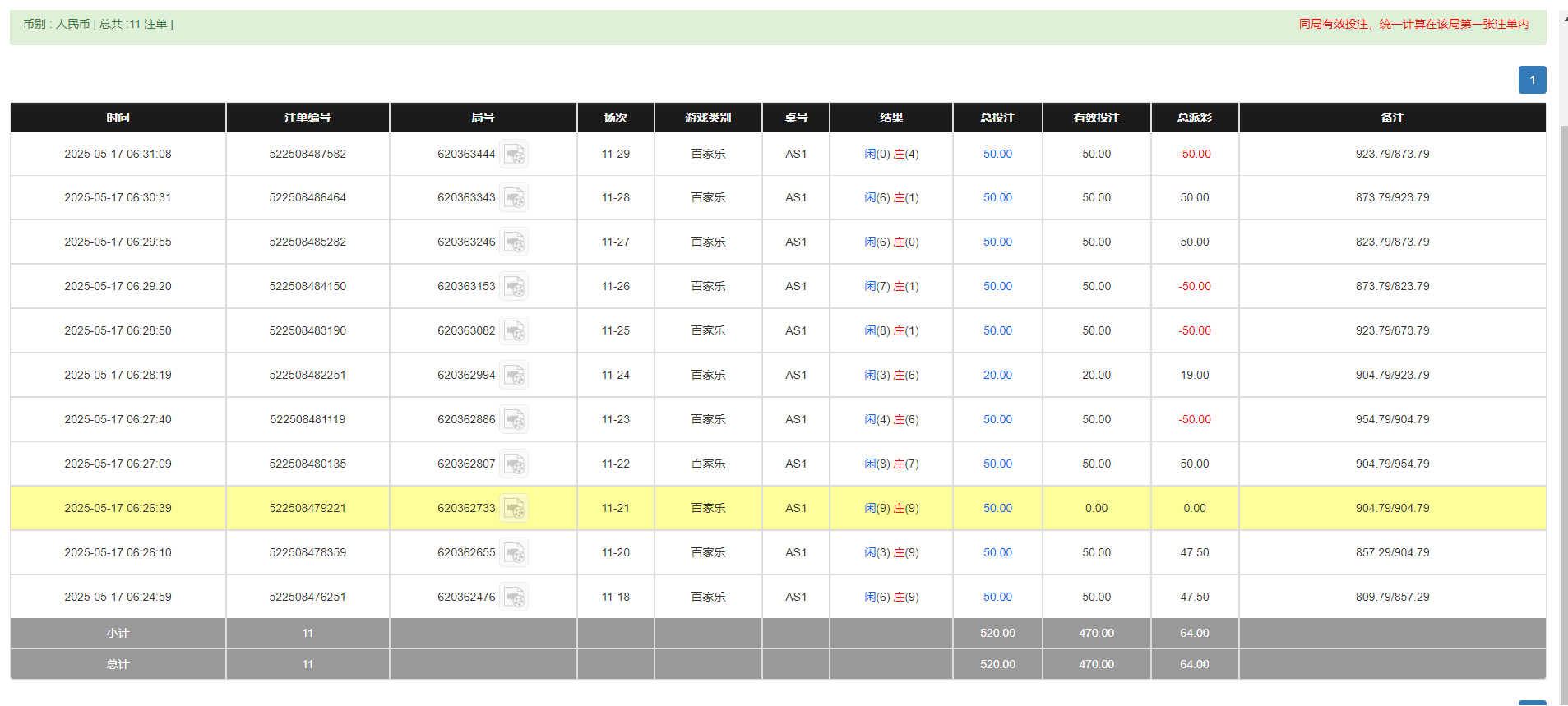Click total bet link for bet 522508476251

[997, 598]
